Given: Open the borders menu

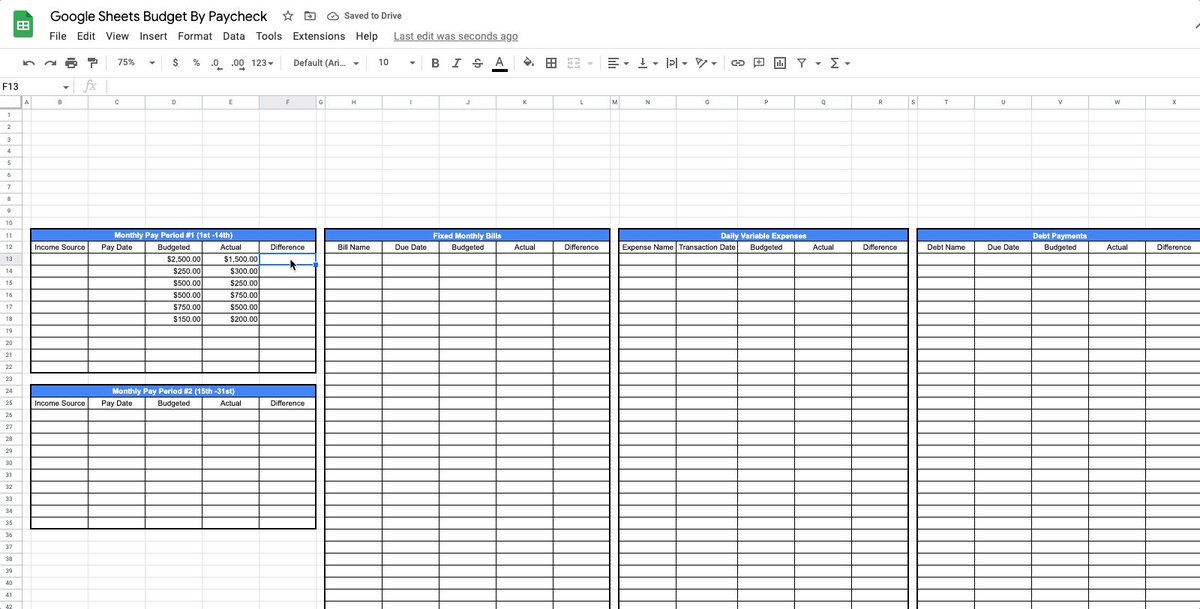Looking at the screenshot, I should 551,63.
